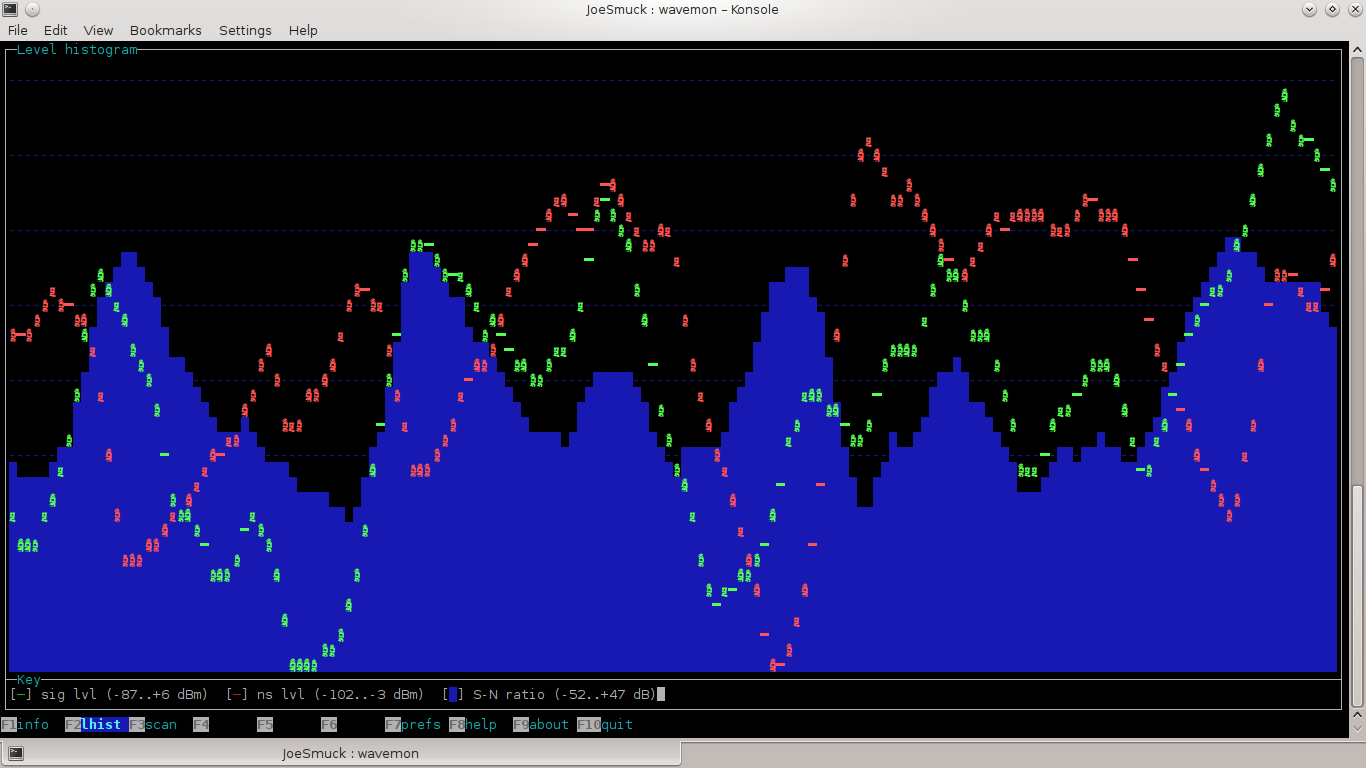Switch to the F3 scan screen

coord(153,724)
